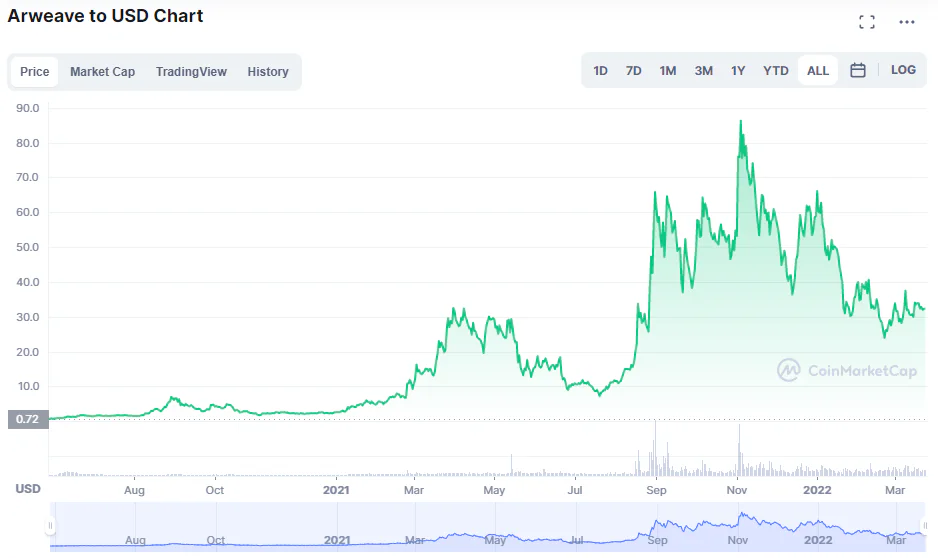Click the tall volume bar at Sep
Screen dimensions: 938x558
coord(655,449)
